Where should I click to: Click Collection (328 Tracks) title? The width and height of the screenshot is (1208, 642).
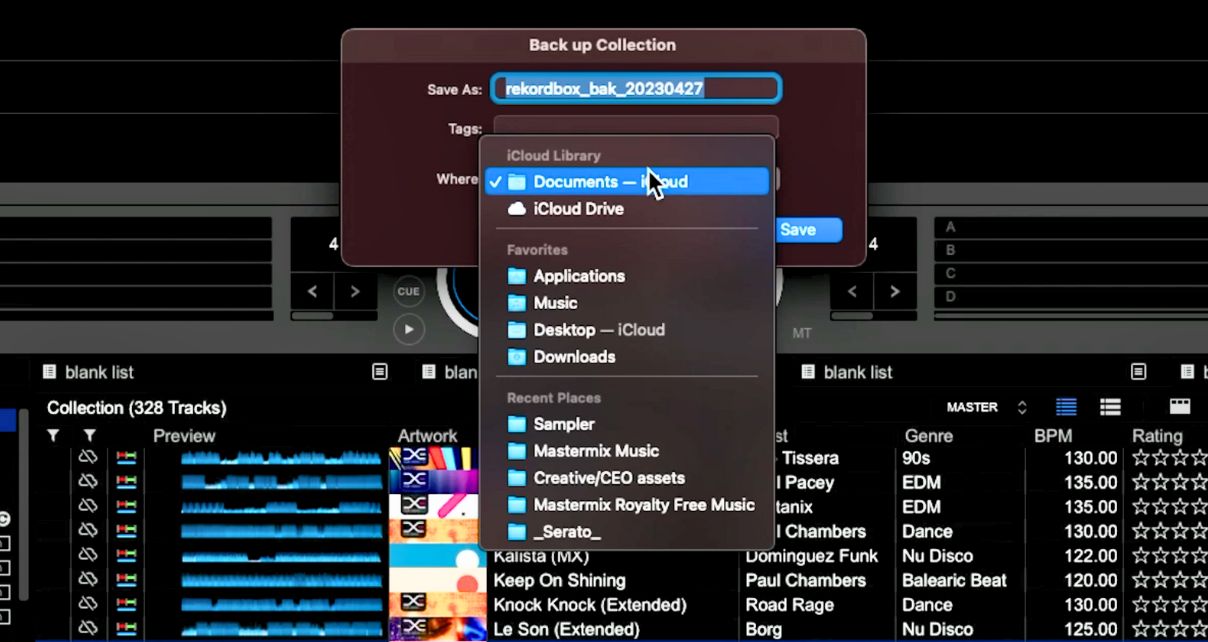[x=137, y=408]
